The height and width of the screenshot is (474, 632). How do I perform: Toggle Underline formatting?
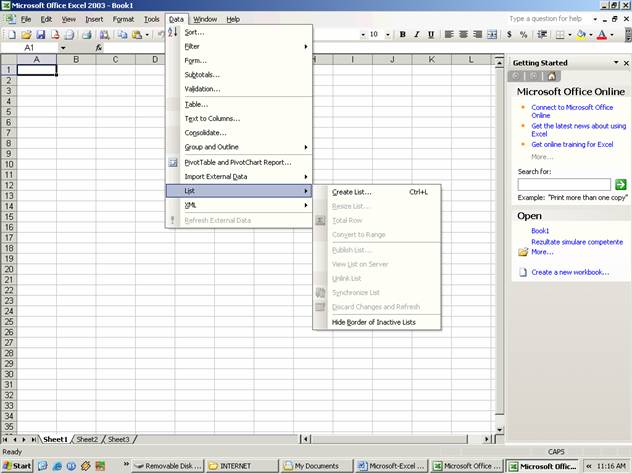coord(431,35)
